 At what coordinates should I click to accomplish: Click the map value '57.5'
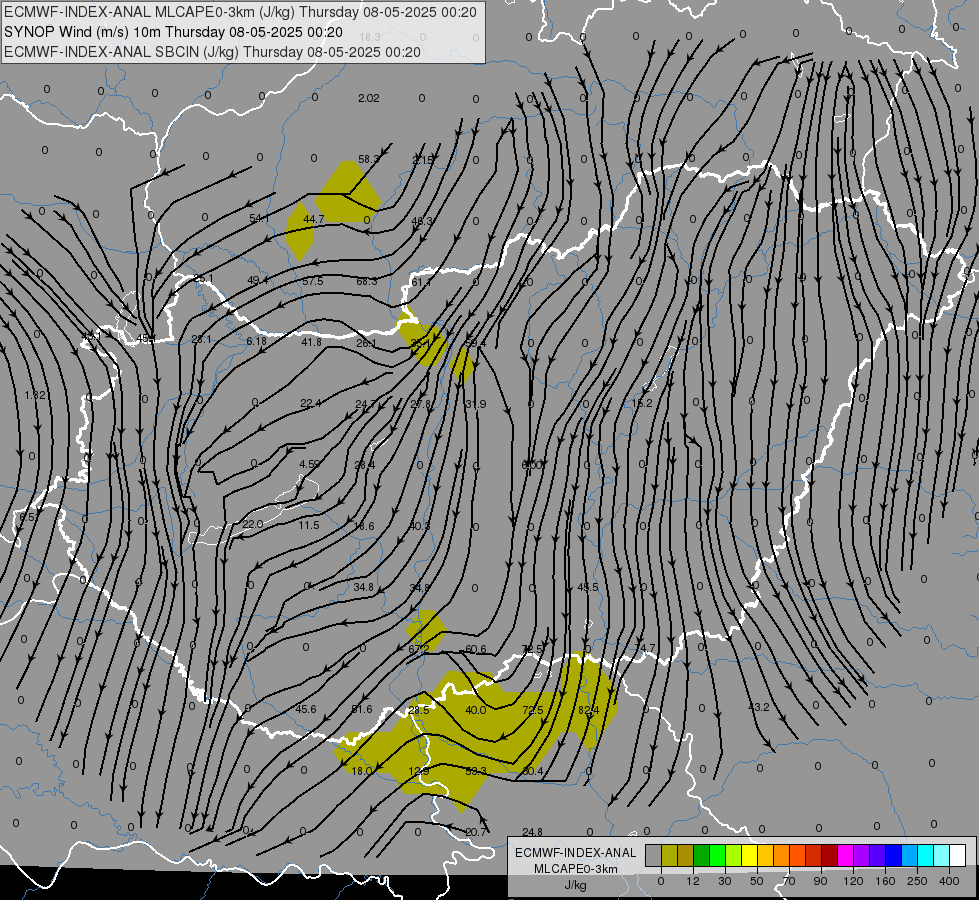[312, 281]
